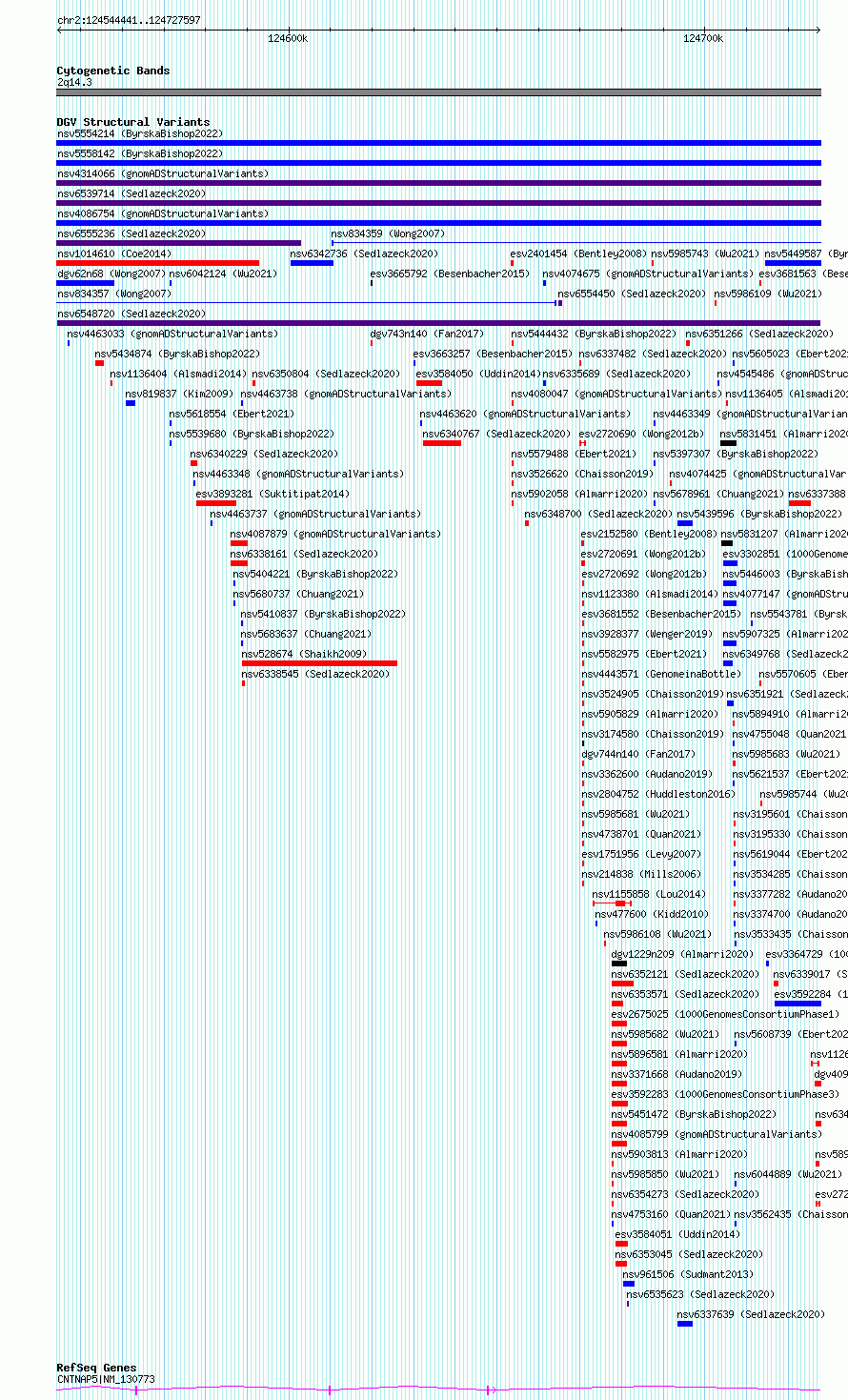
Task: Click variant label nsv6535623 (Sedlazeck2020)
Action: (x=700, y=1295)
